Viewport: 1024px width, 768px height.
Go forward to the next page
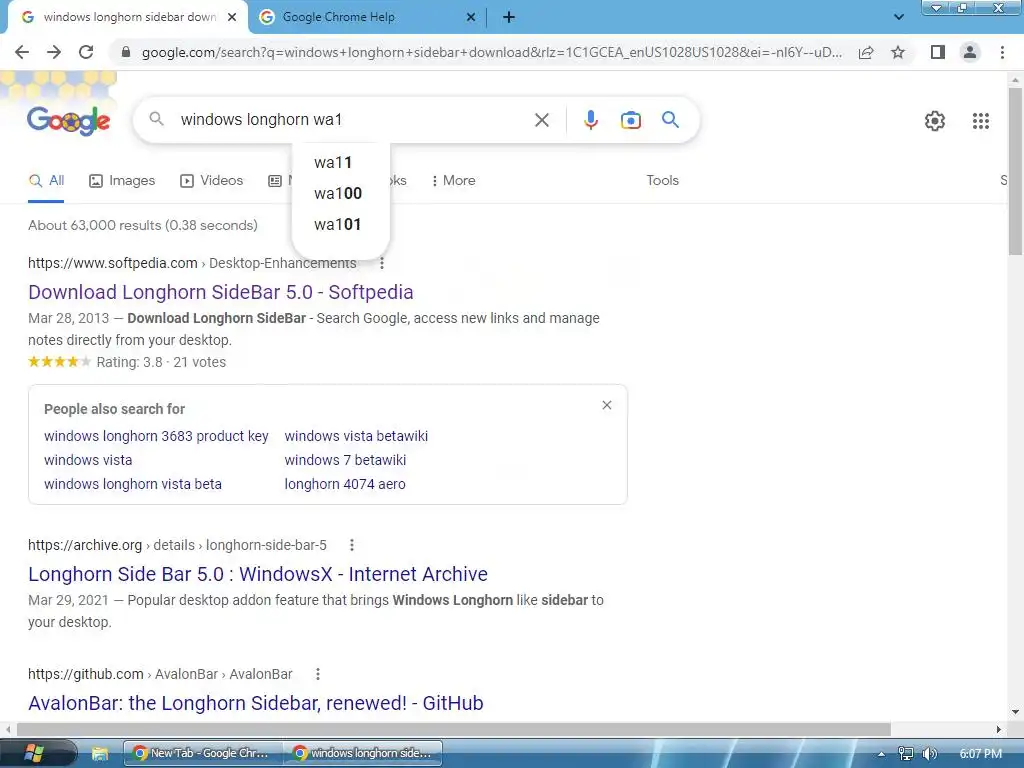[x=54, y=52]
